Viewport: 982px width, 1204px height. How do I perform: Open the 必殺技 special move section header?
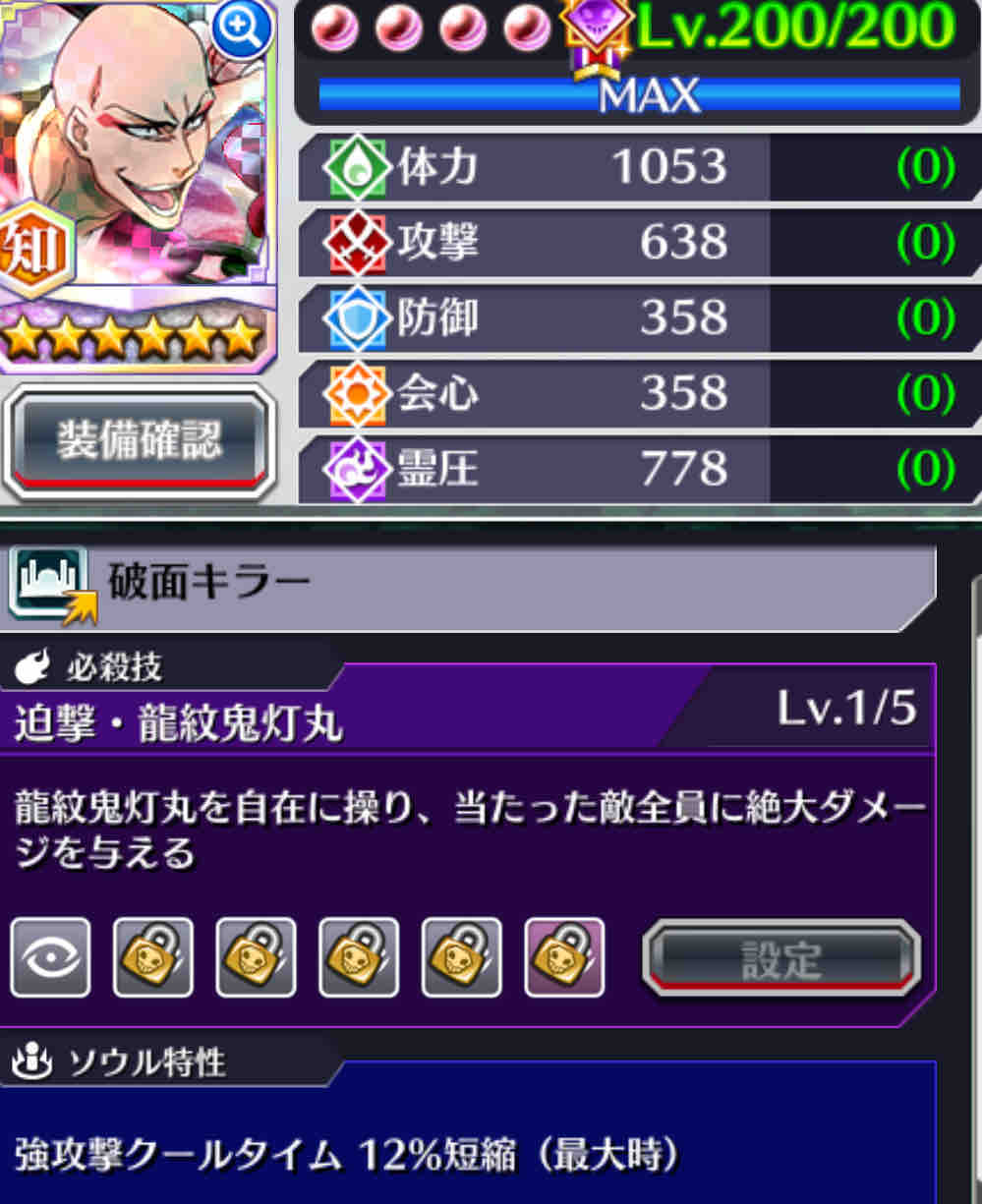113,668
